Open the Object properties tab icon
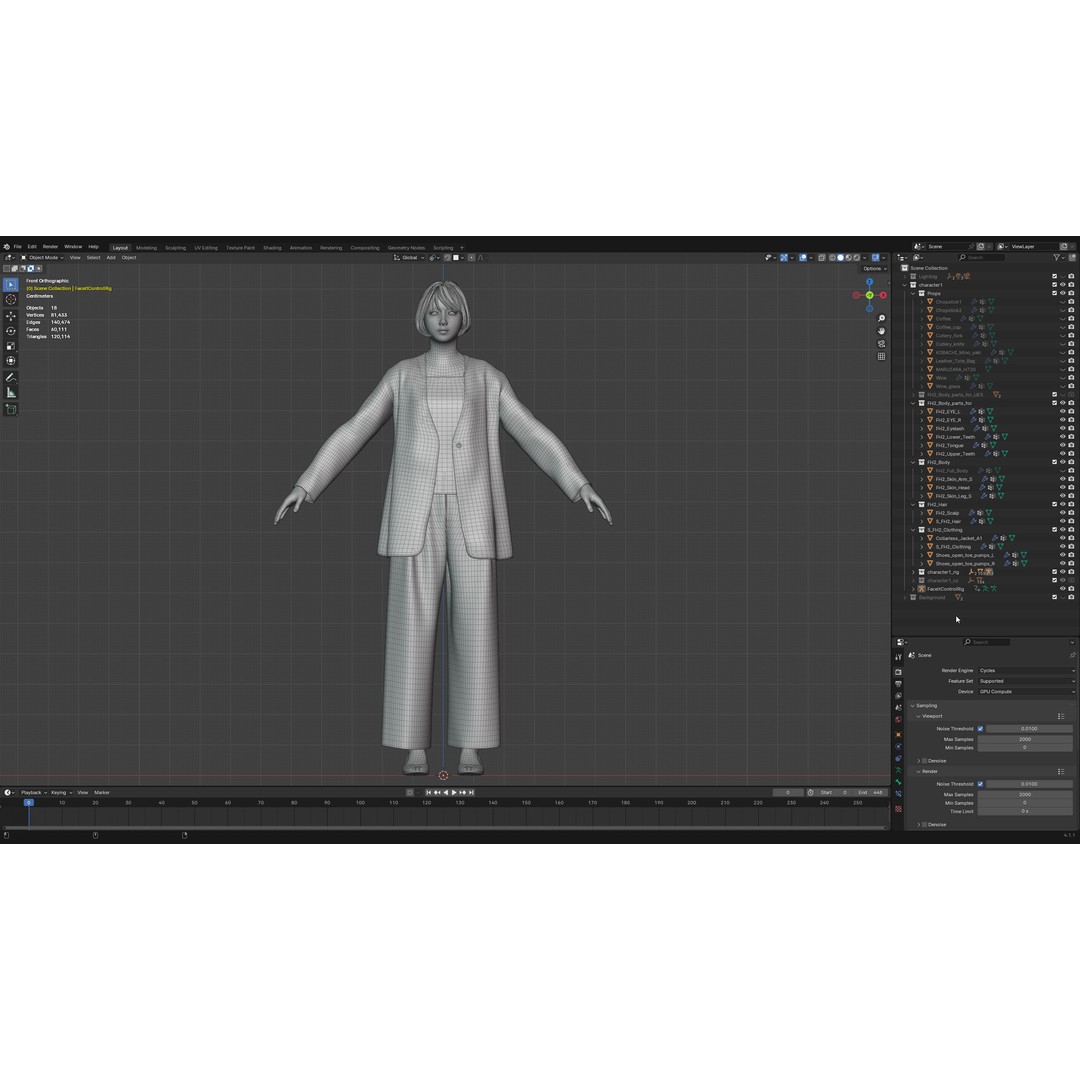Viewport: 1080px width, 1080px height. 898,735
